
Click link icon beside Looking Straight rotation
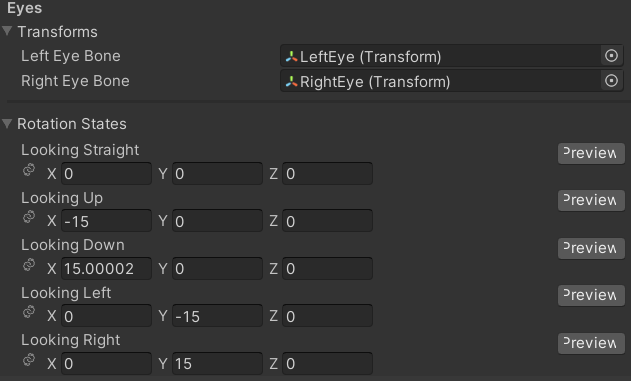pyautogui.click(x=29, y=170)
